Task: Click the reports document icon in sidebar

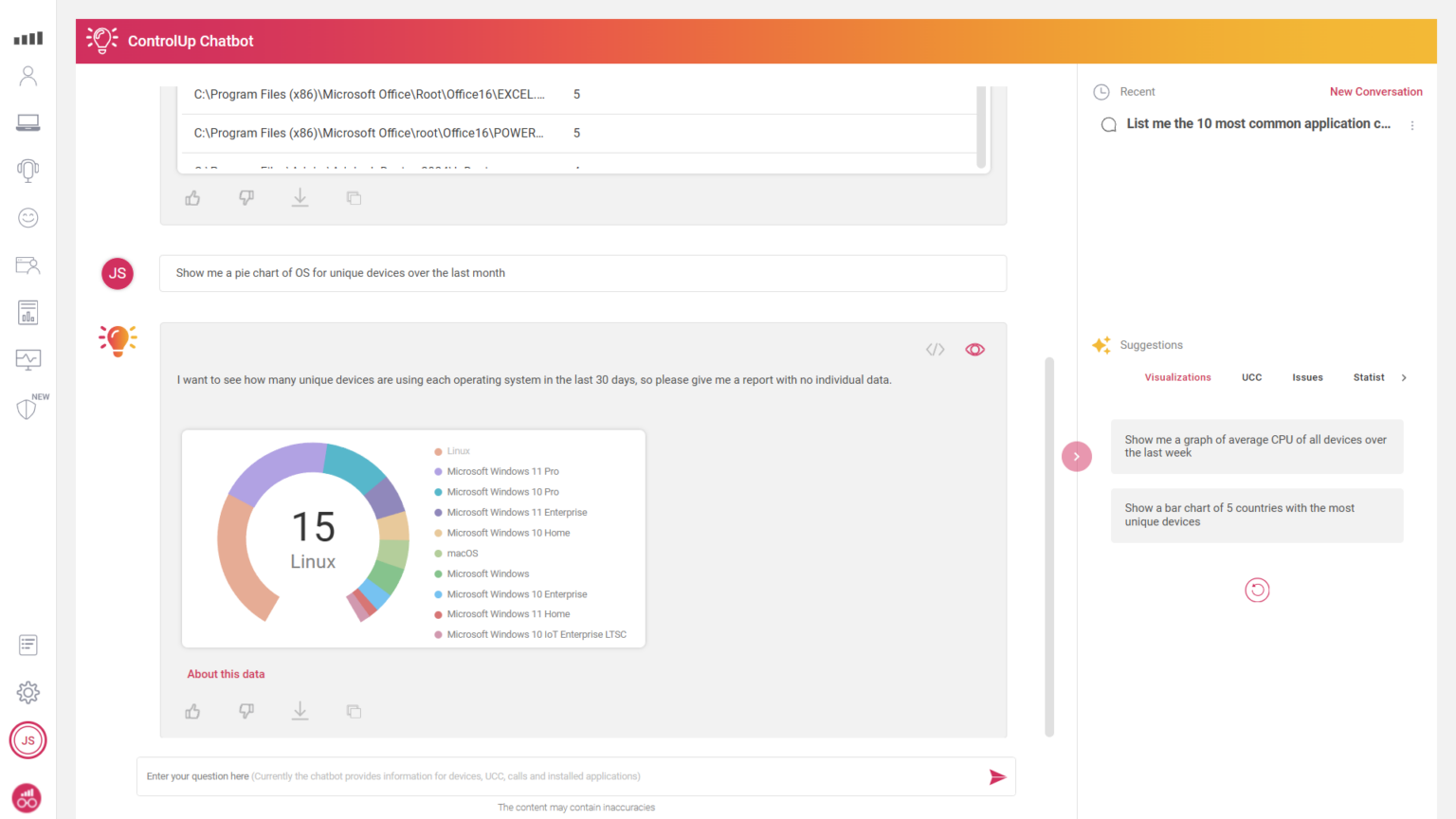Action: pyautogui.click(x=27, y=312)
